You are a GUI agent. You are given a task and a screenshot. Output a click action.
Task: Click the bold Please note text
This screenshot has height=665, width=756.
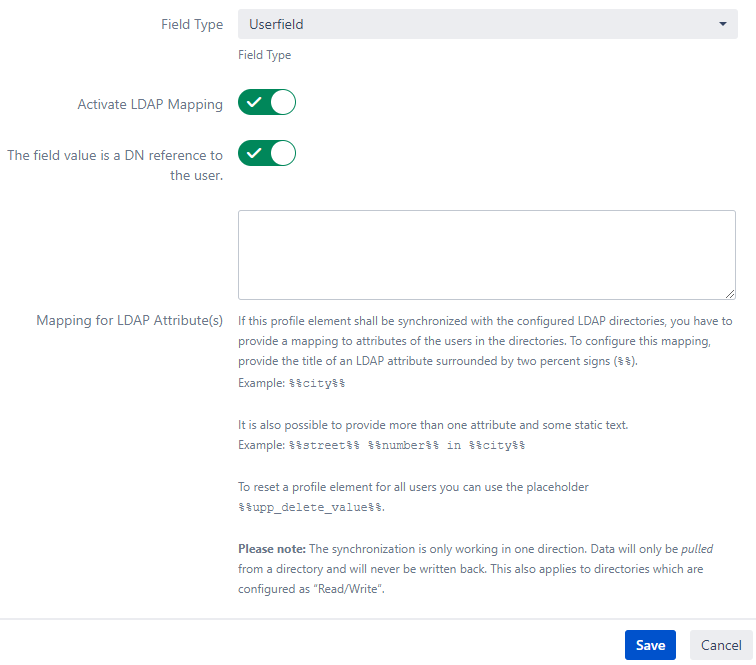pos(271,549)
